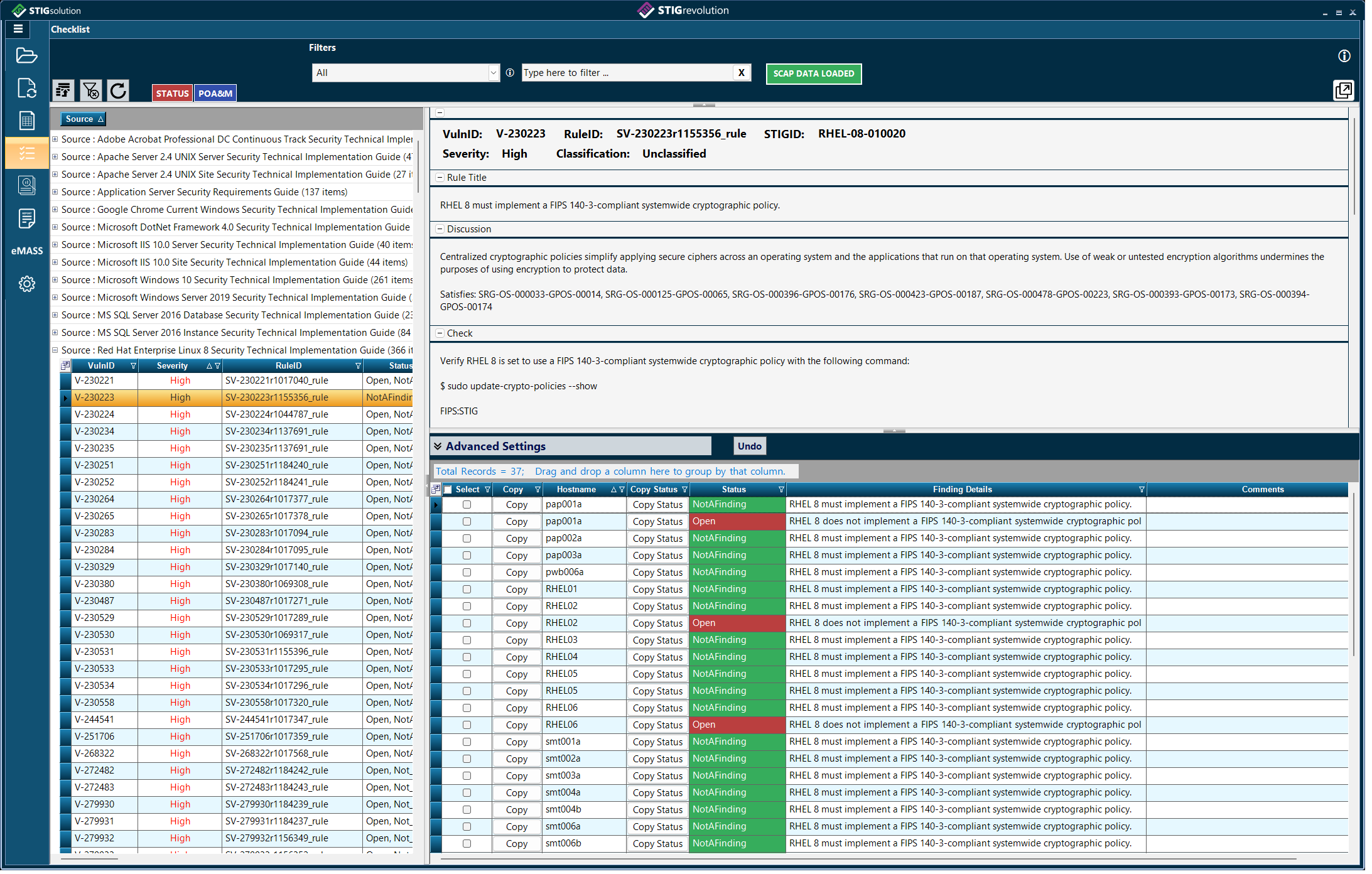Click the STATUS tab button
The image size is (1372, 874).
172,93
